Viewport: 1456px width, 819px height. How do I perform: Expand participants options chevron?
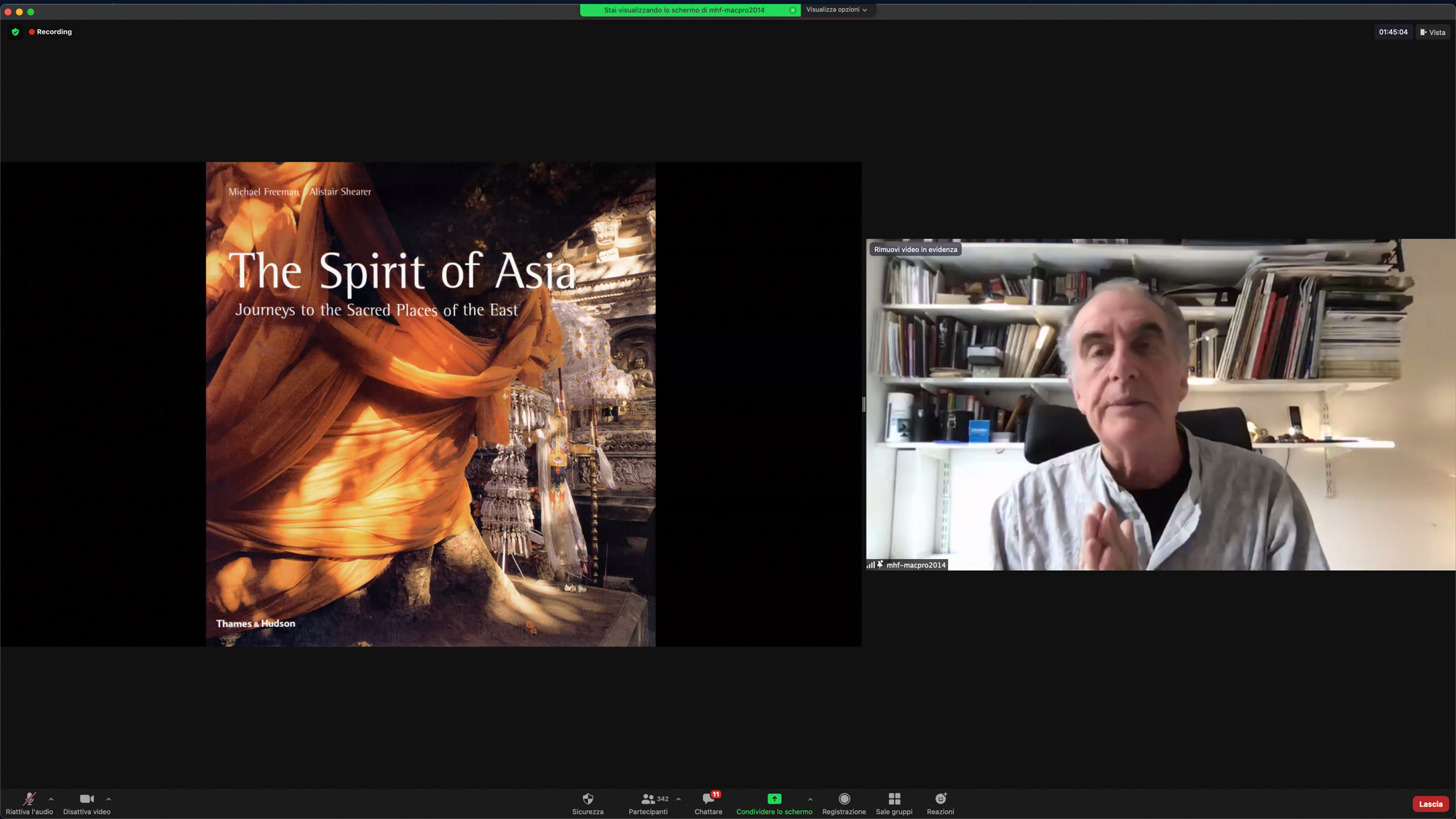[x=678, y=799]
